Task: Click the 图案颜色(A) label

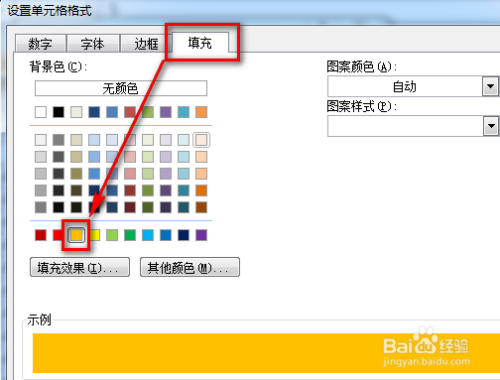Action: pos(362,67)
